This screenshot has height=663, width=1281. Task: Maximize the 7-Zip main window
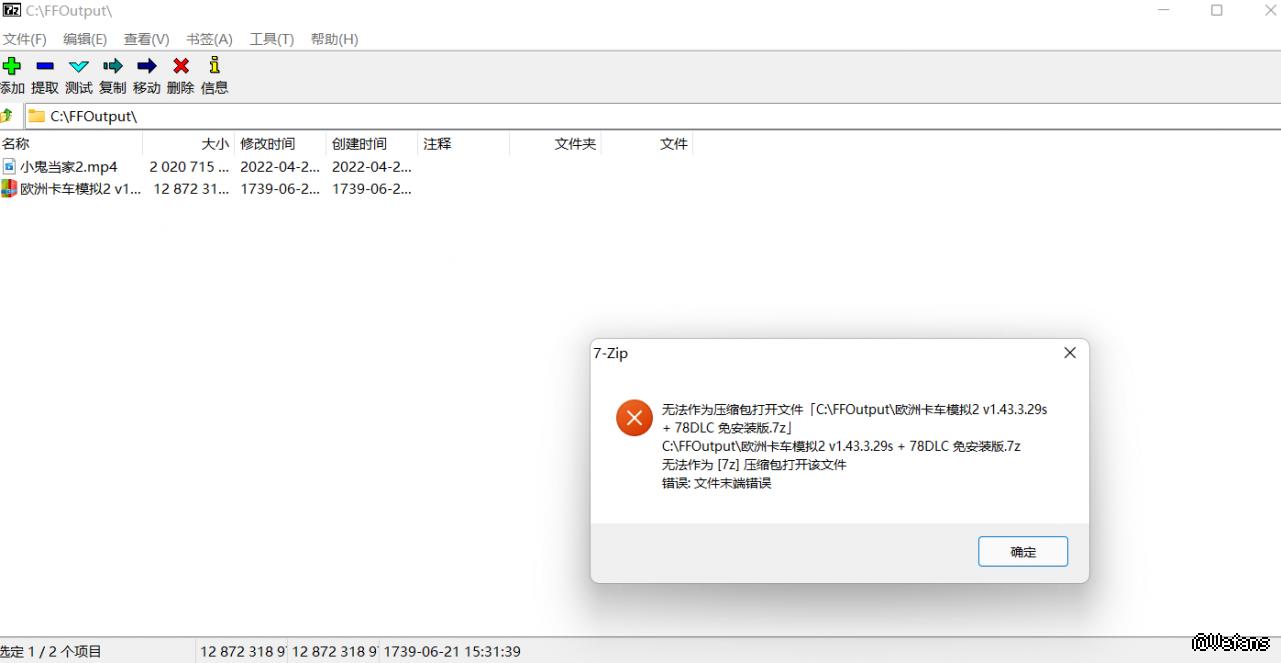(1216, 10)
